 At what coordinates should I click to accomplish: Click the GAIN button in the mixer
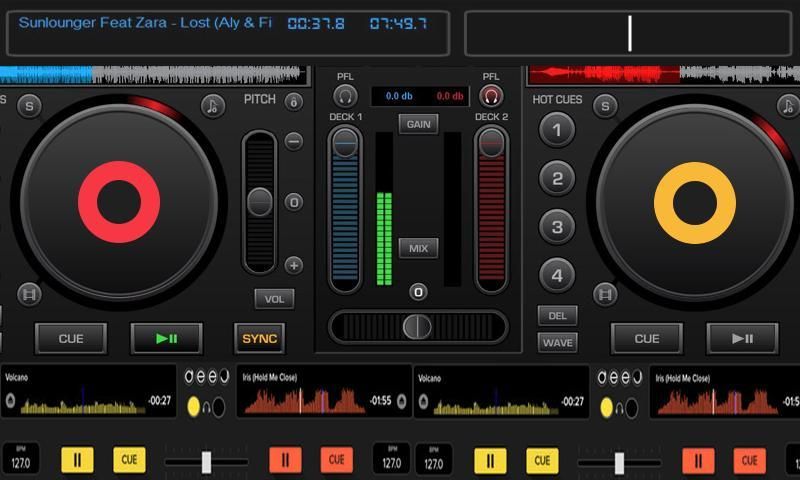coord(418,124)
